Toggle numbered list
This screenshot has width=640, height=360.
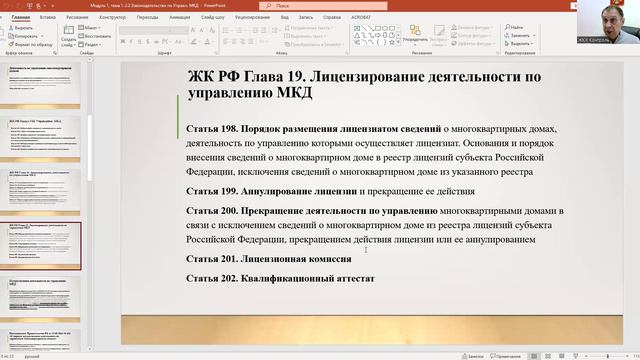point(239,30)
